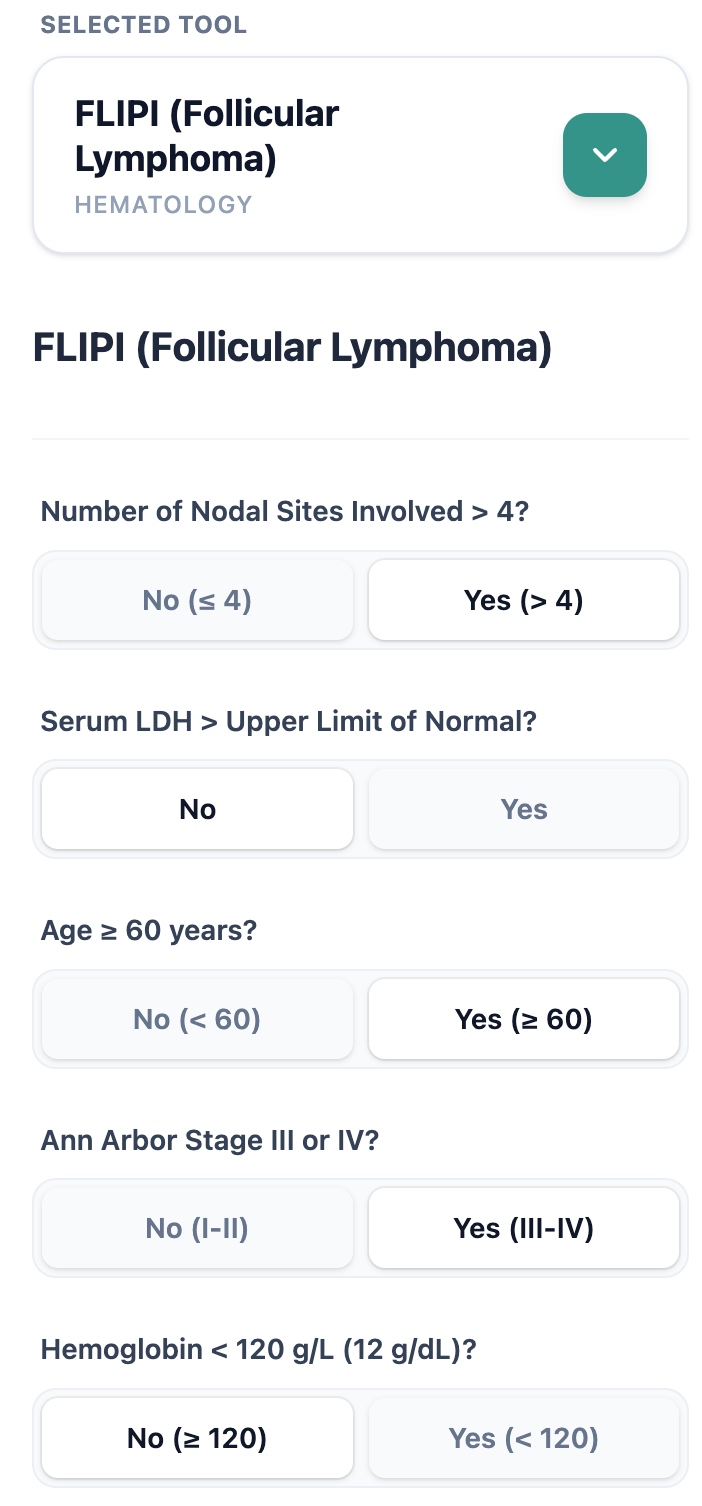Click the Serum LDH question label
Screen dimensions: 702x1506
coord(289,721)
